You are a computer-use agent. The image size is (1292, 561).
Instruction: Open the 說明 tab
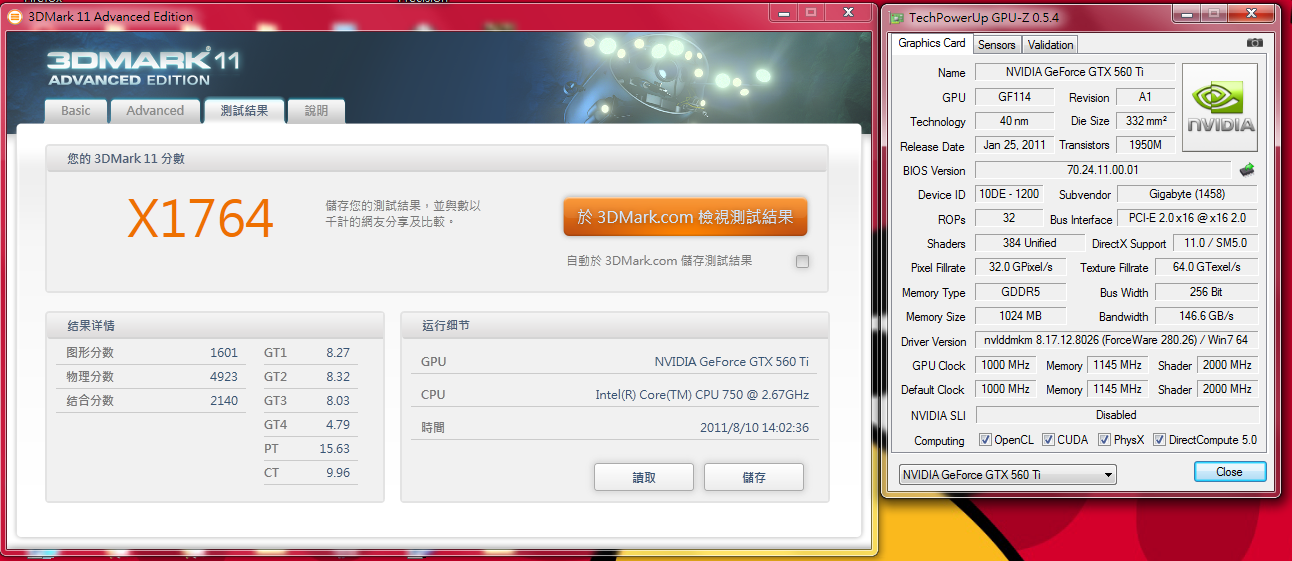(316, 111)
